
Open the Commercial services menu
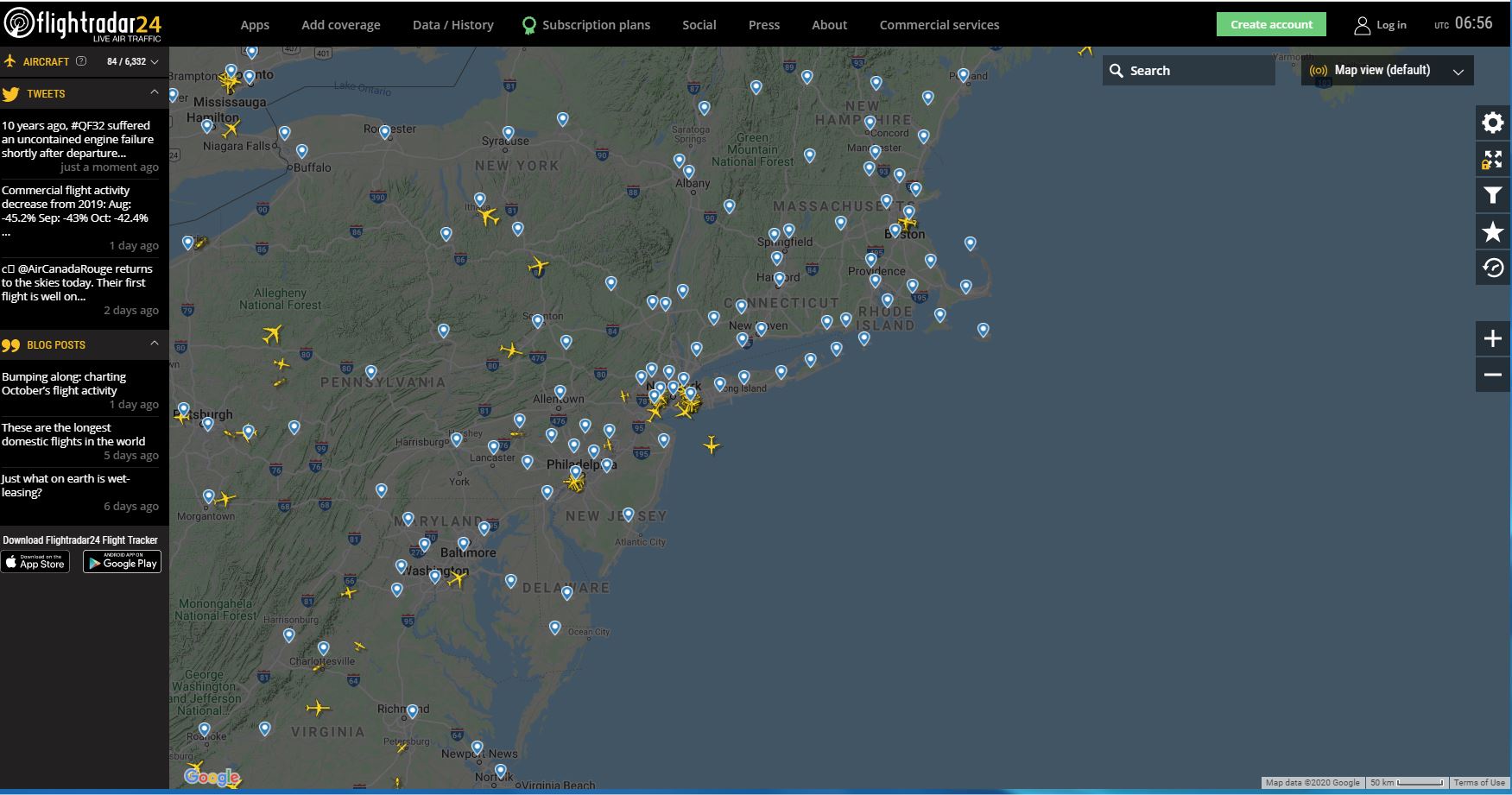[x=939, y=25]
